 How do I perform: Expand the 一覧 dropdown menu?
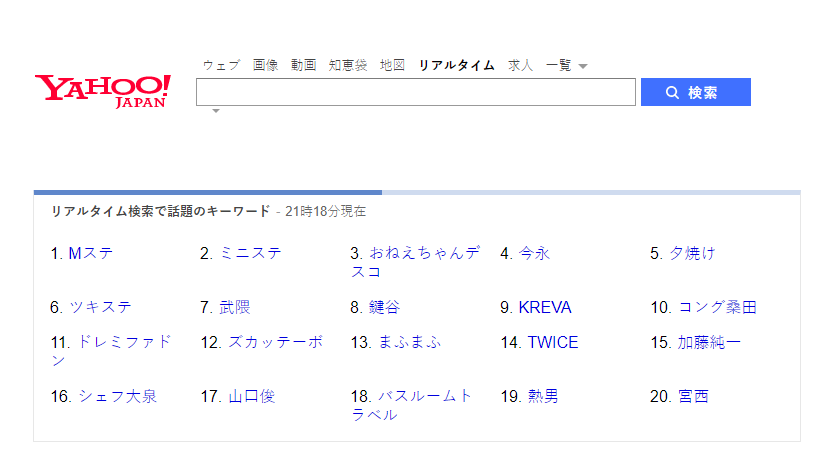point(566,65)
